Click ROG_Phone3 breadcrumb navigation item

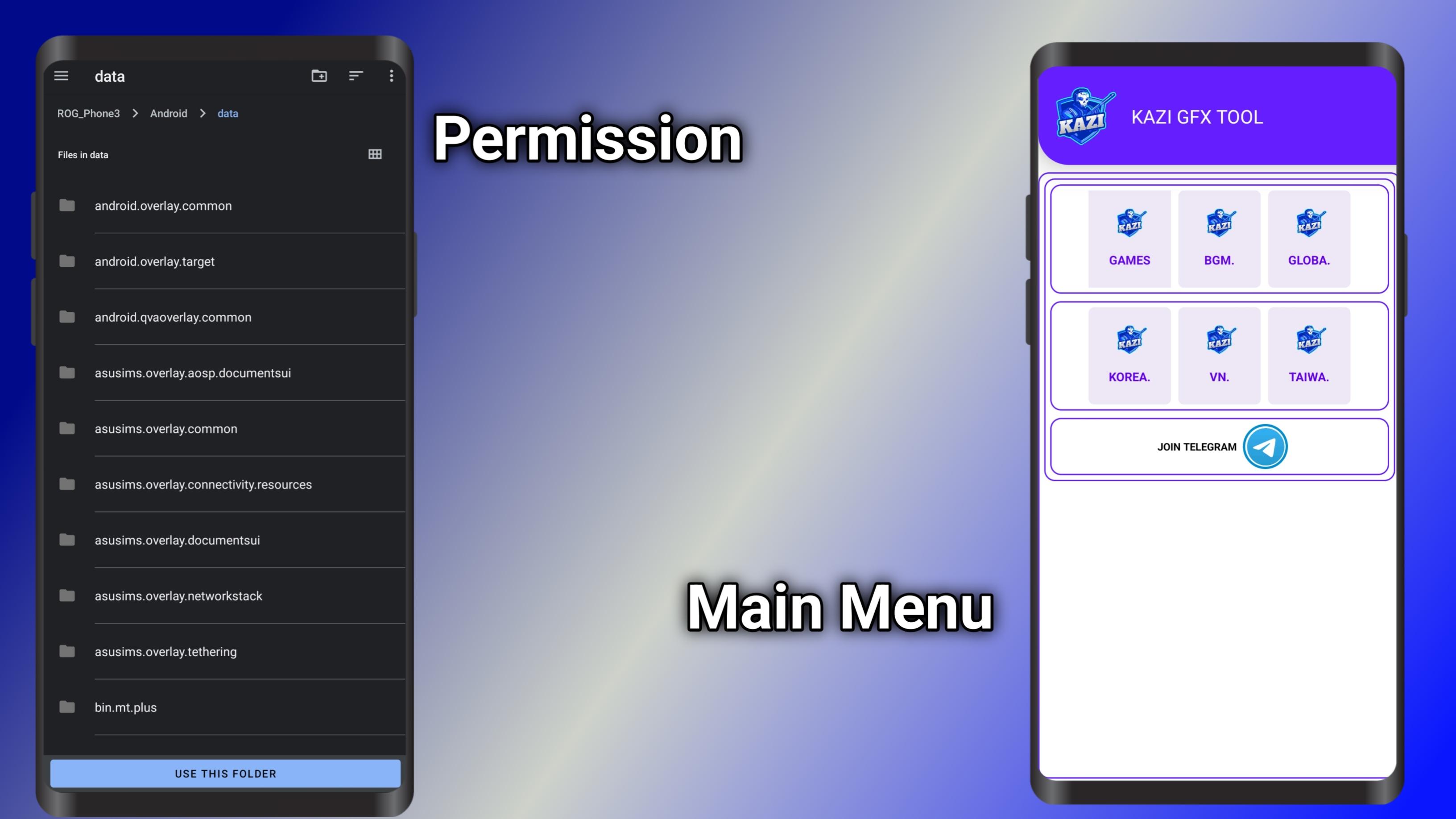(89, 113)
